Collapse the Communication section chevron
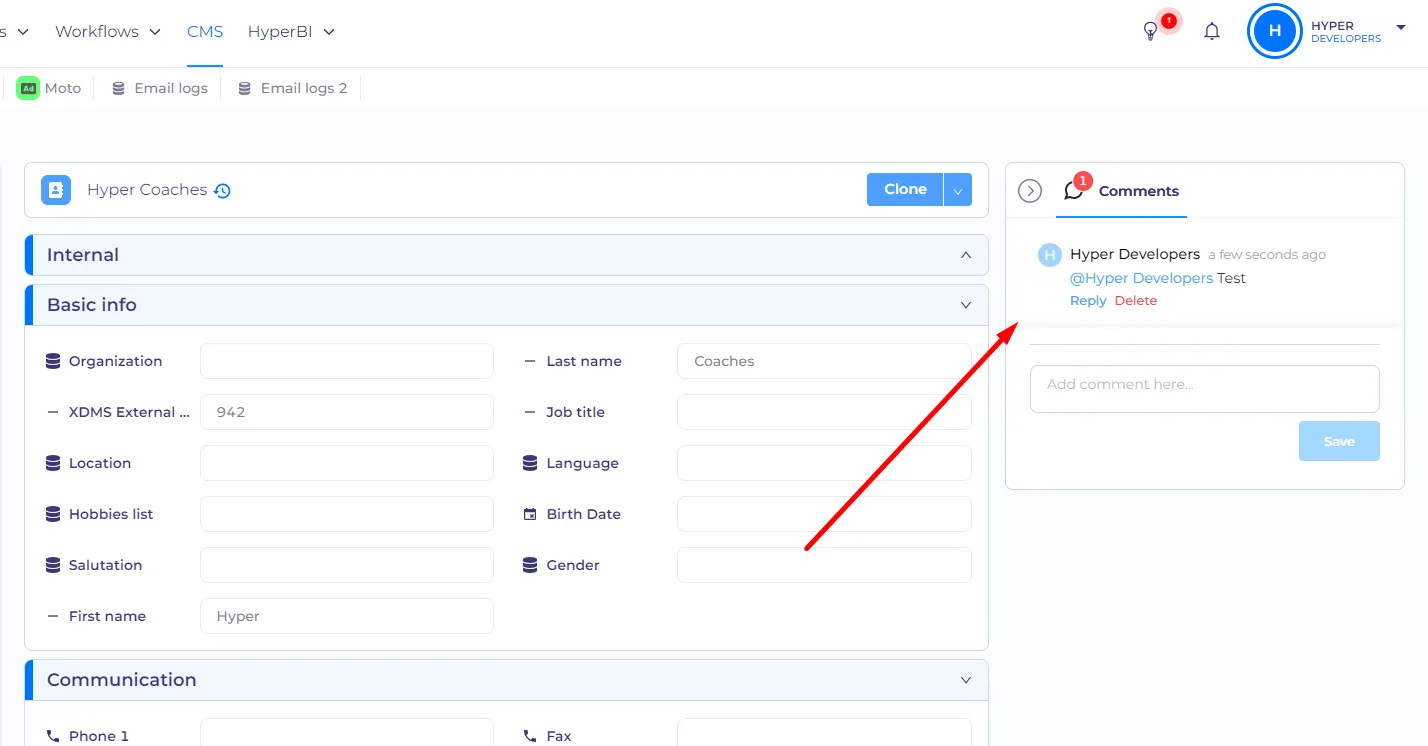The height and width of the screenshot is (746, 1428). pyautogui.click(x=966, y=680)
